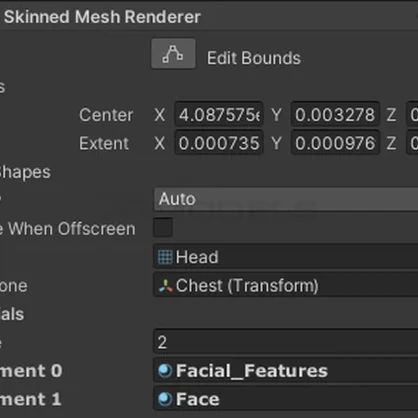Click the material sphere icon for Face
This screenshot has height=418, width=418.
(x=165, y=399)
